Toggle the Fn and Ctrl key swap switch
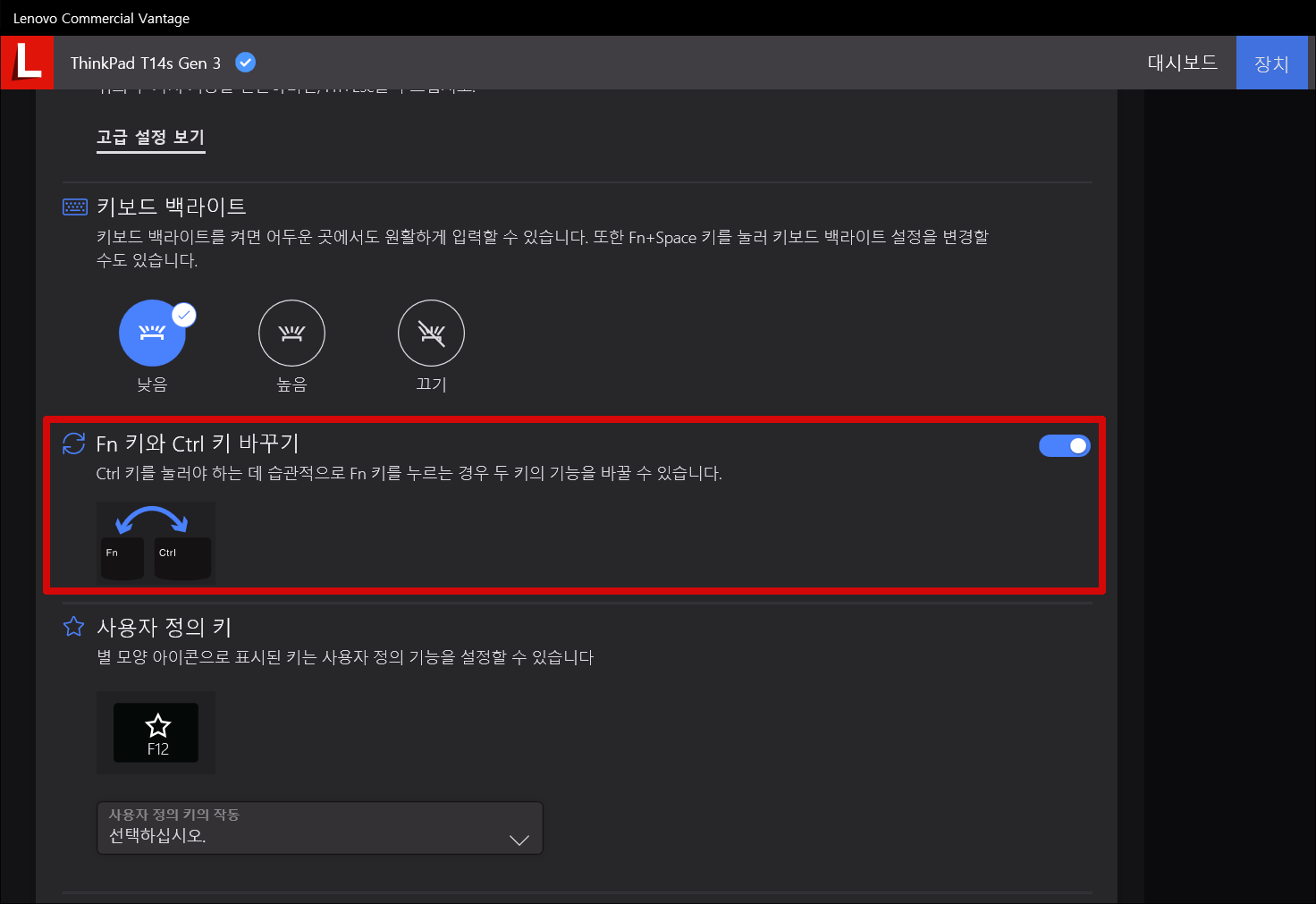Viewport: 1316px width, 904px height. tap(1064, 445)
